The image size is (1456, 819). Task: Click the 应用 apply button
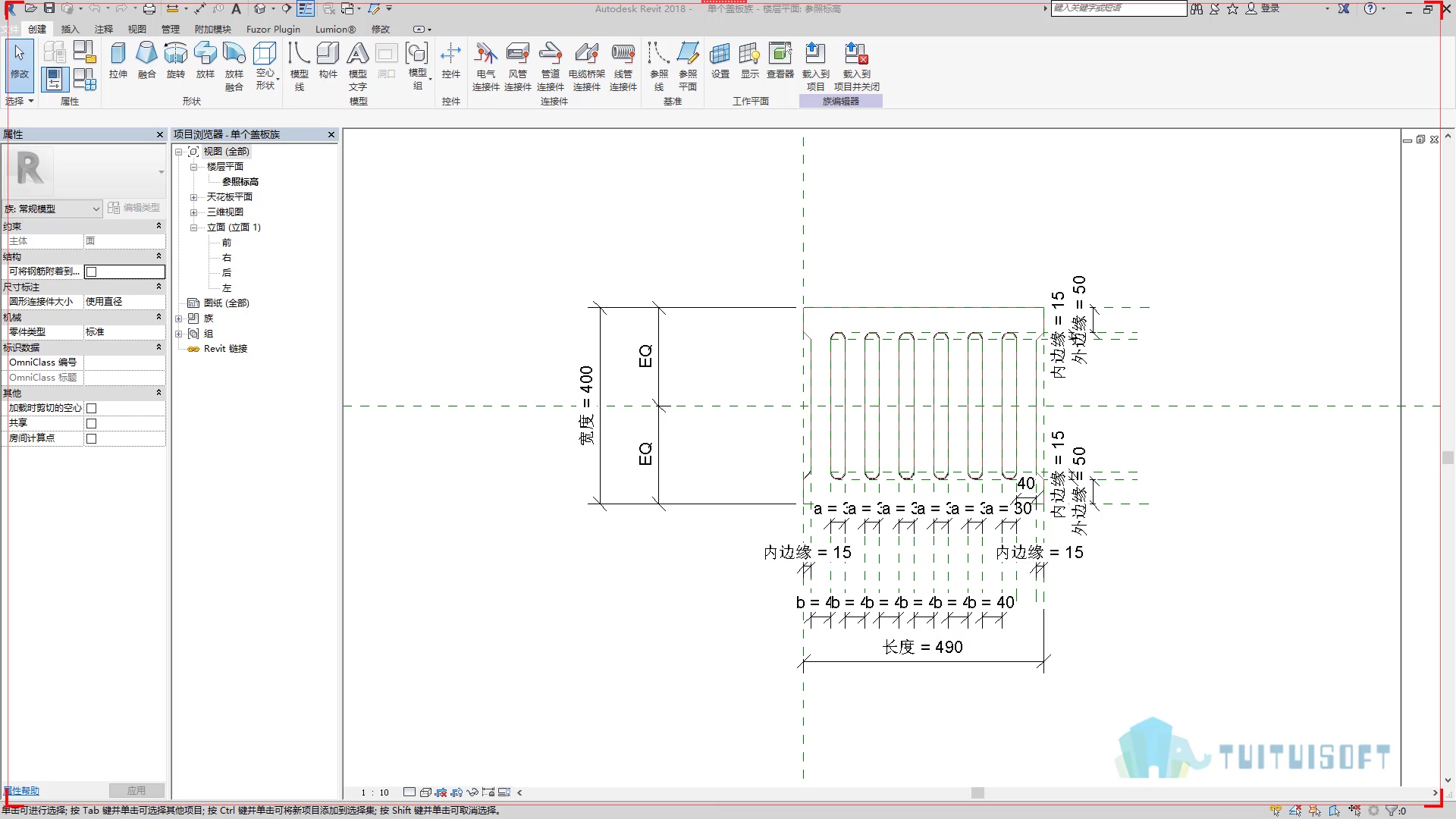pos(136,790)
